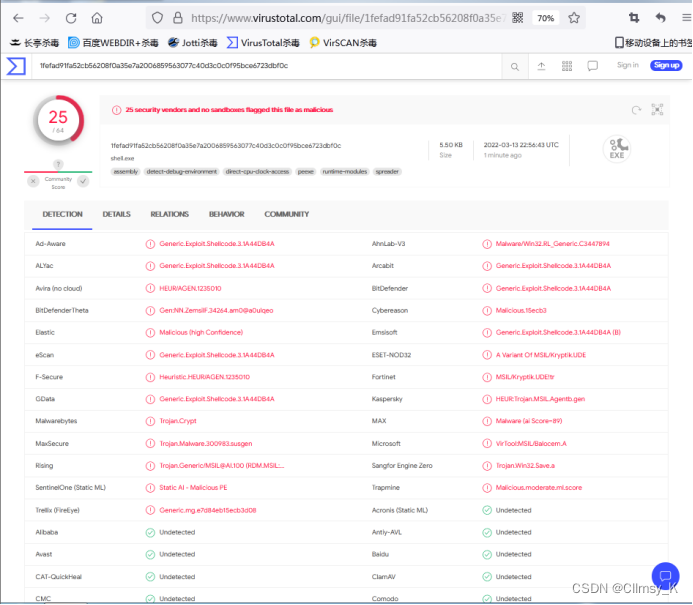This screenshot has width=693, height=605.
Task: Click the Sign up button
Action: (666, 65)
